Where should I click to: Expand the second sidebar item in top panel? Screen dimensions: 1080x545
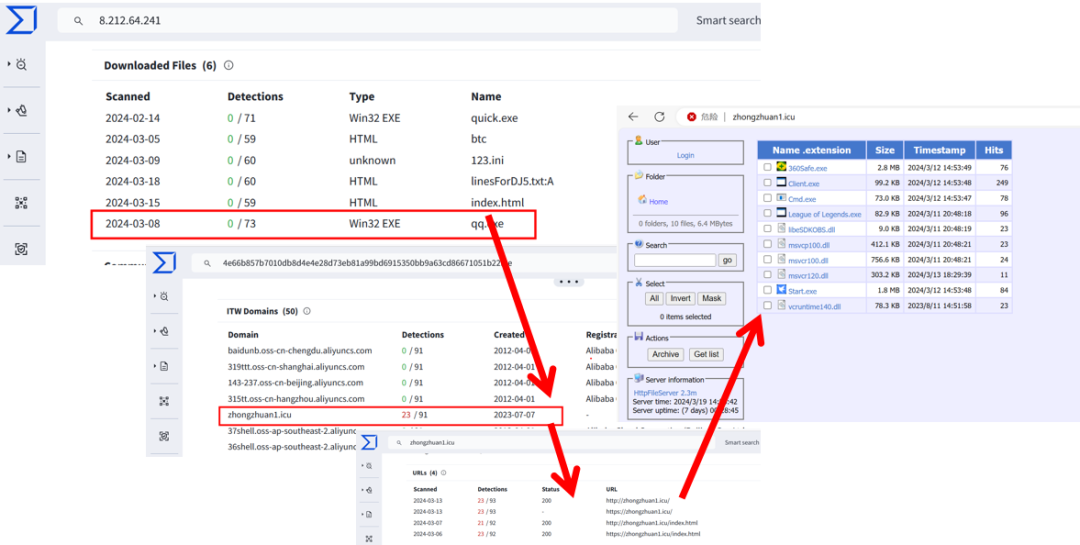click(19, 110)
